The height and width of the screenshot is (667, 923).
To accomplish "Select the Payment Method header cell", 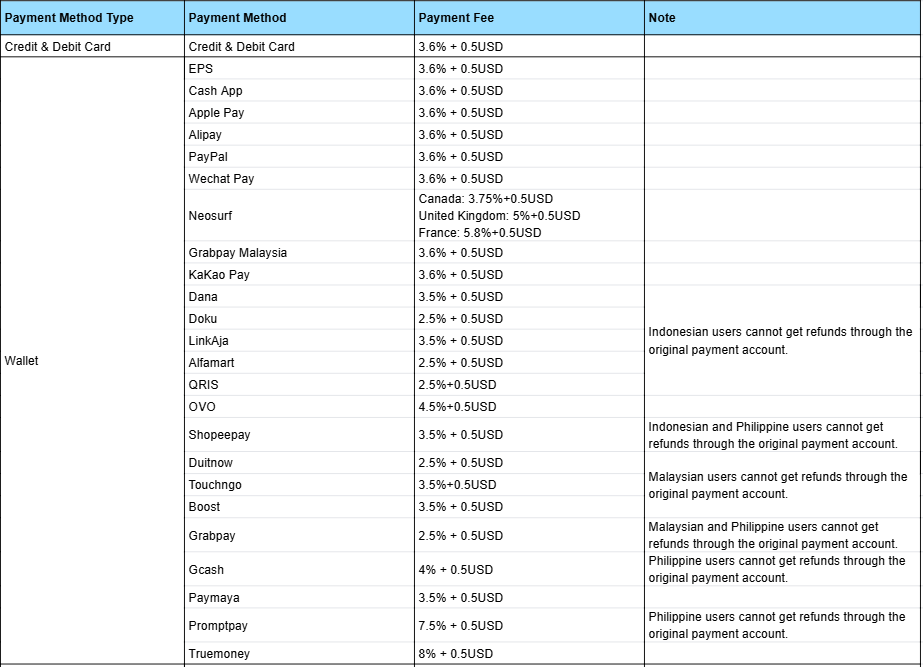I will point(237,18).
